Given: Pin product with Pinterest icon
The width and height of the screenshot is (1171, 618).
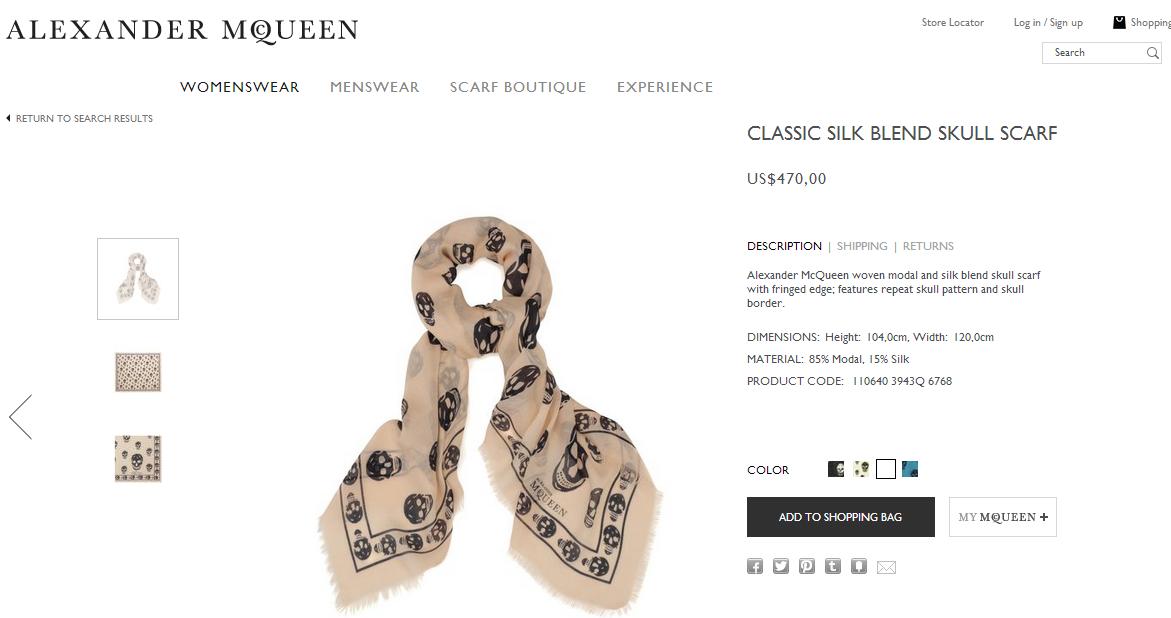Looking at the screenshot, I should 807,566.
